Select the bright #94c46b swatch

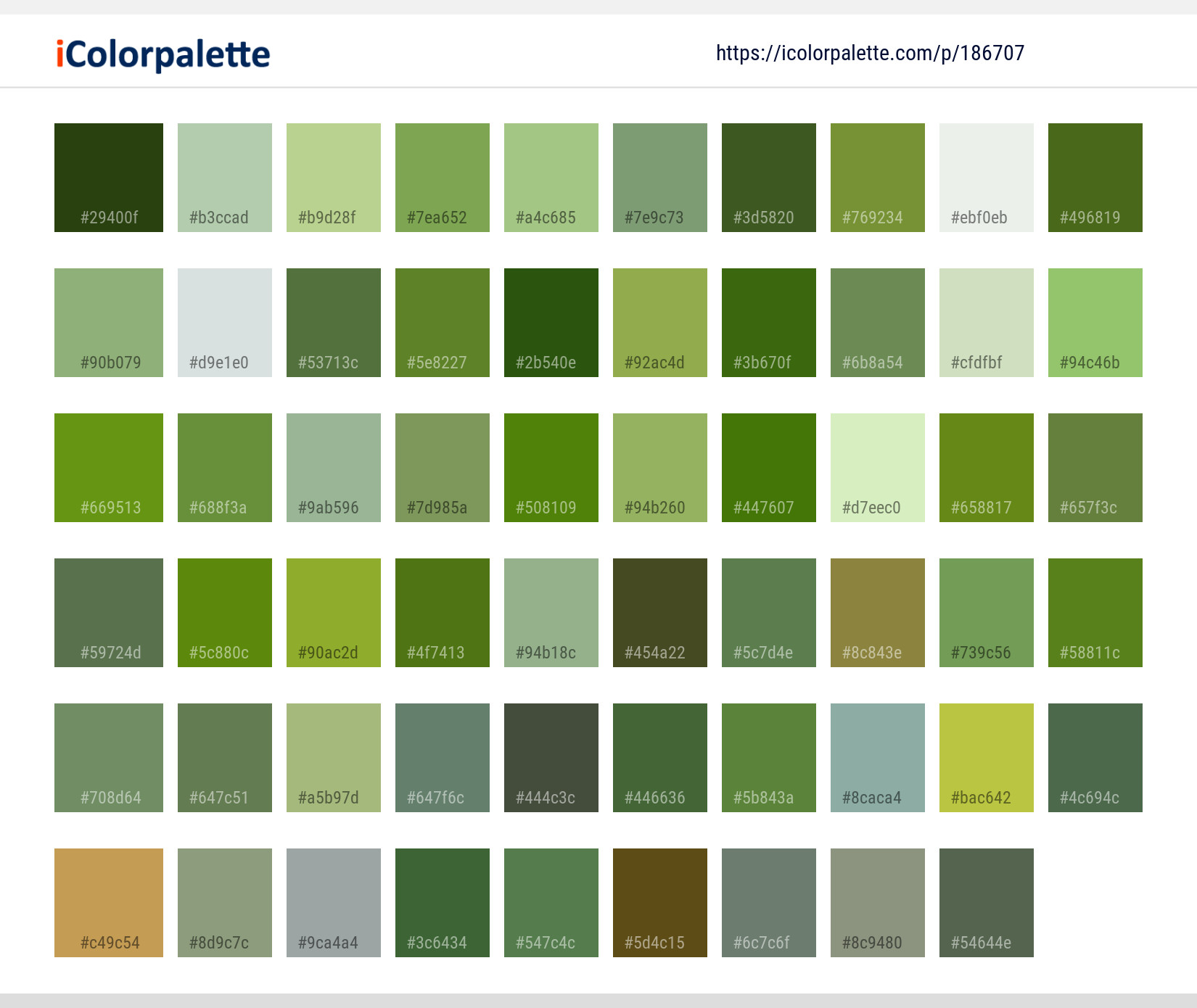[1095, 323]
